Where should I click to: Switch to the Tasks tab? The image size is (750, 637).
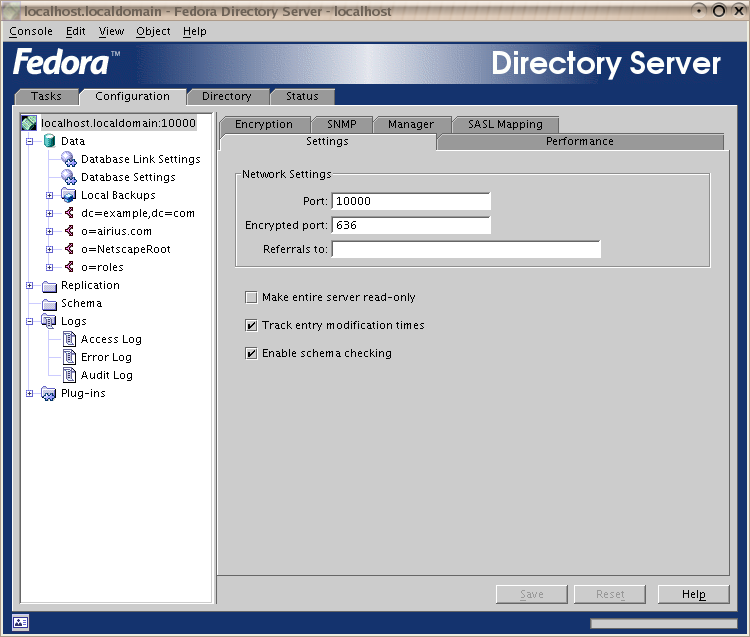[x=46, y=97]
